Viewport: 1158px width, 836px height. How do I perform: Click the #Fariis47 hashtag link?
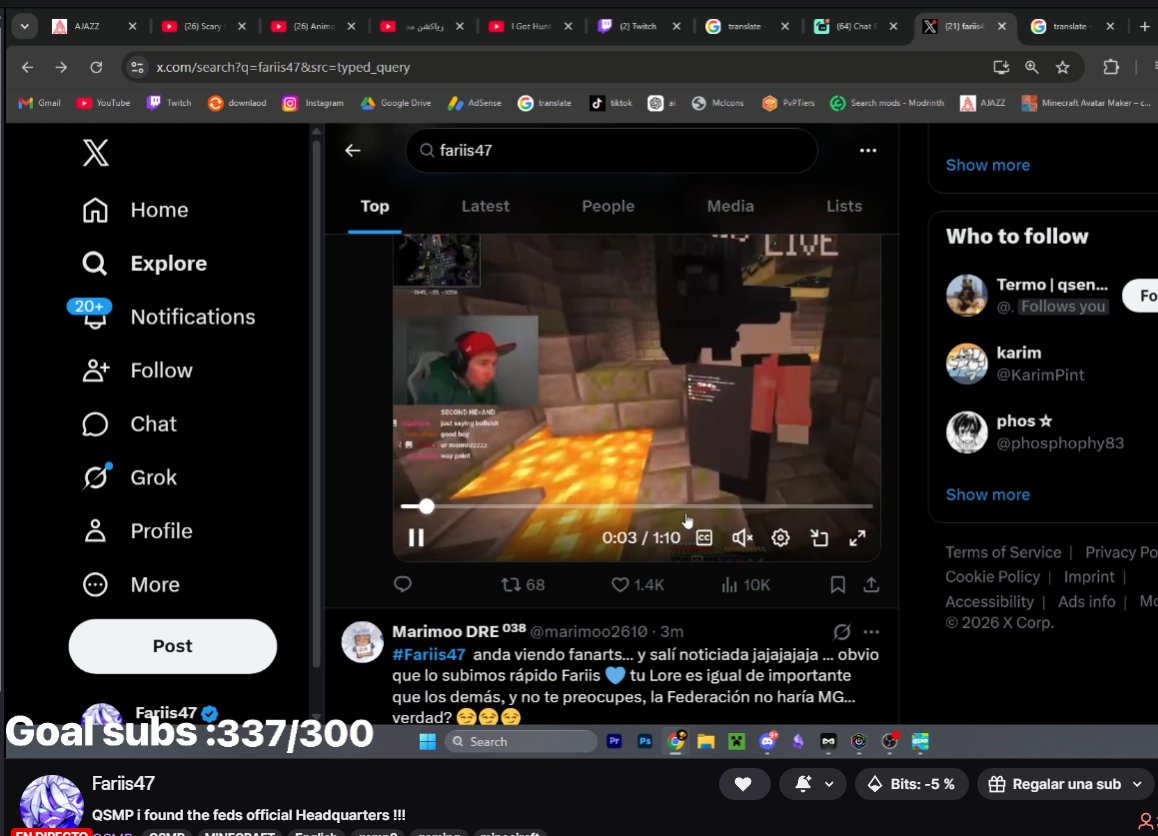pyautogui.click(x=429, y=654)
